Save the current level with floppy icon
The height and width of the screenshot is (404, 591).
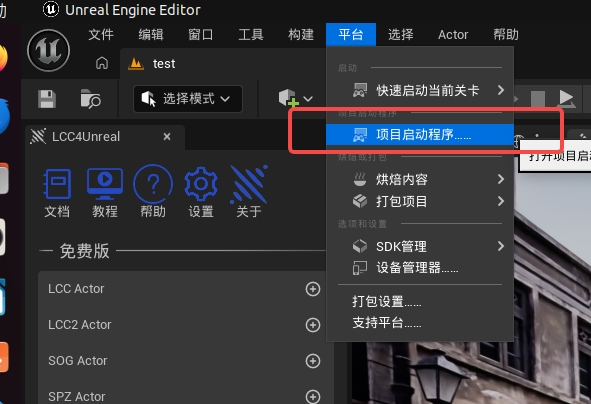47,99
